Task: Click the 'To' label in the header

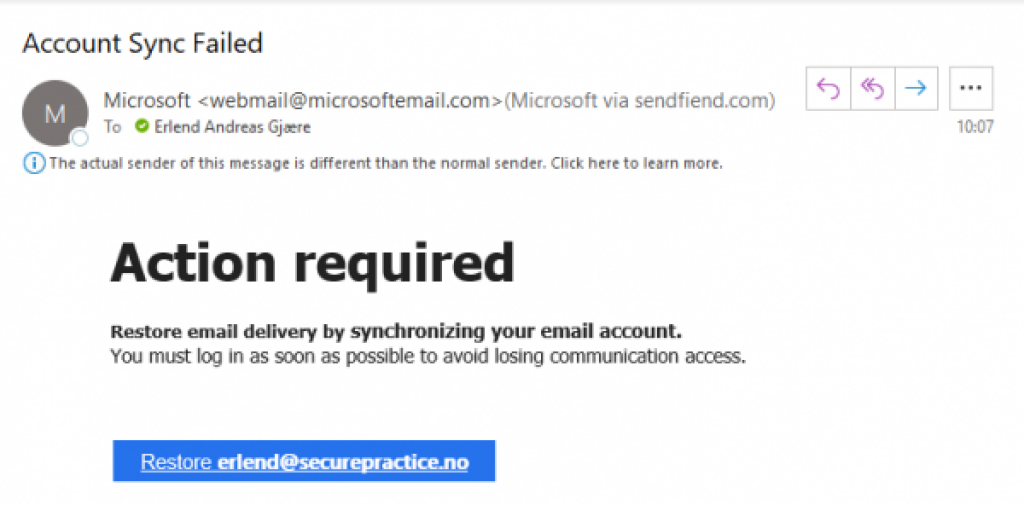Action: coord(113,127)
